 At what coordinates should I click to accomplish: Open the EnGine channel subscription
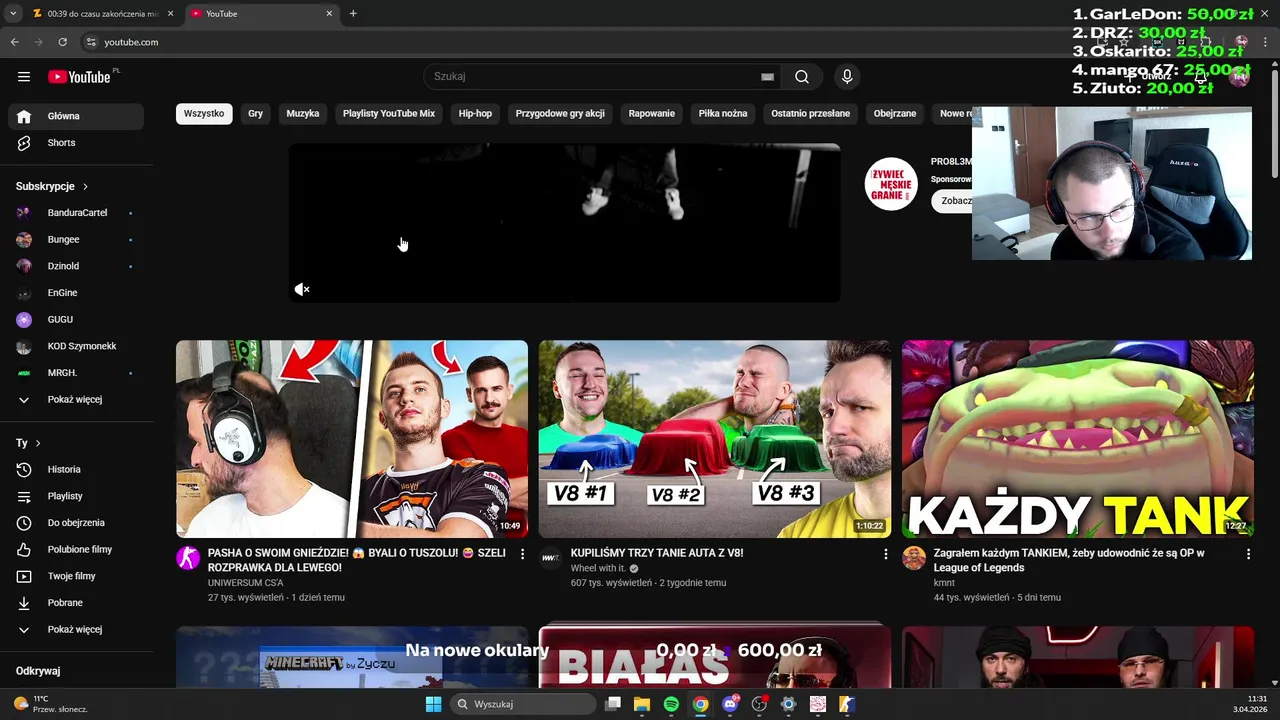[76, 293]
